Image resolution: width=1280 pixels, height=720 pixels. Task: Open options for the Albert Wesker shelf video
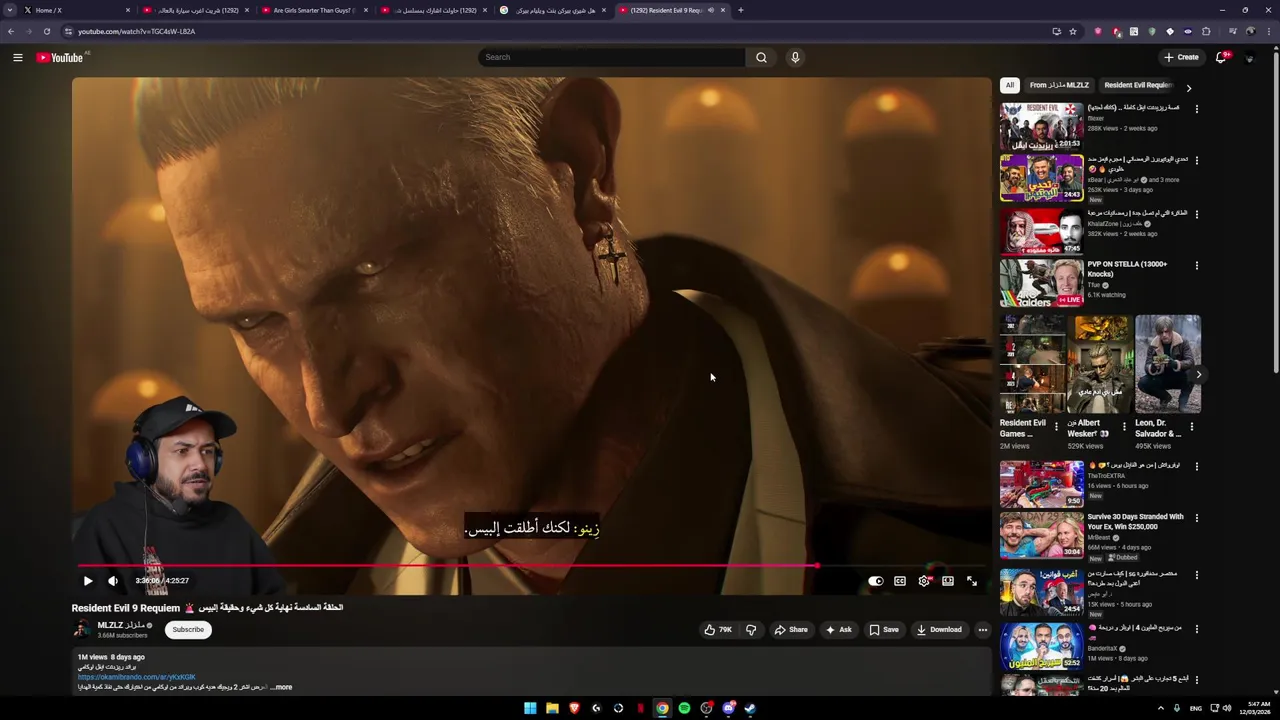(1124, 427)
